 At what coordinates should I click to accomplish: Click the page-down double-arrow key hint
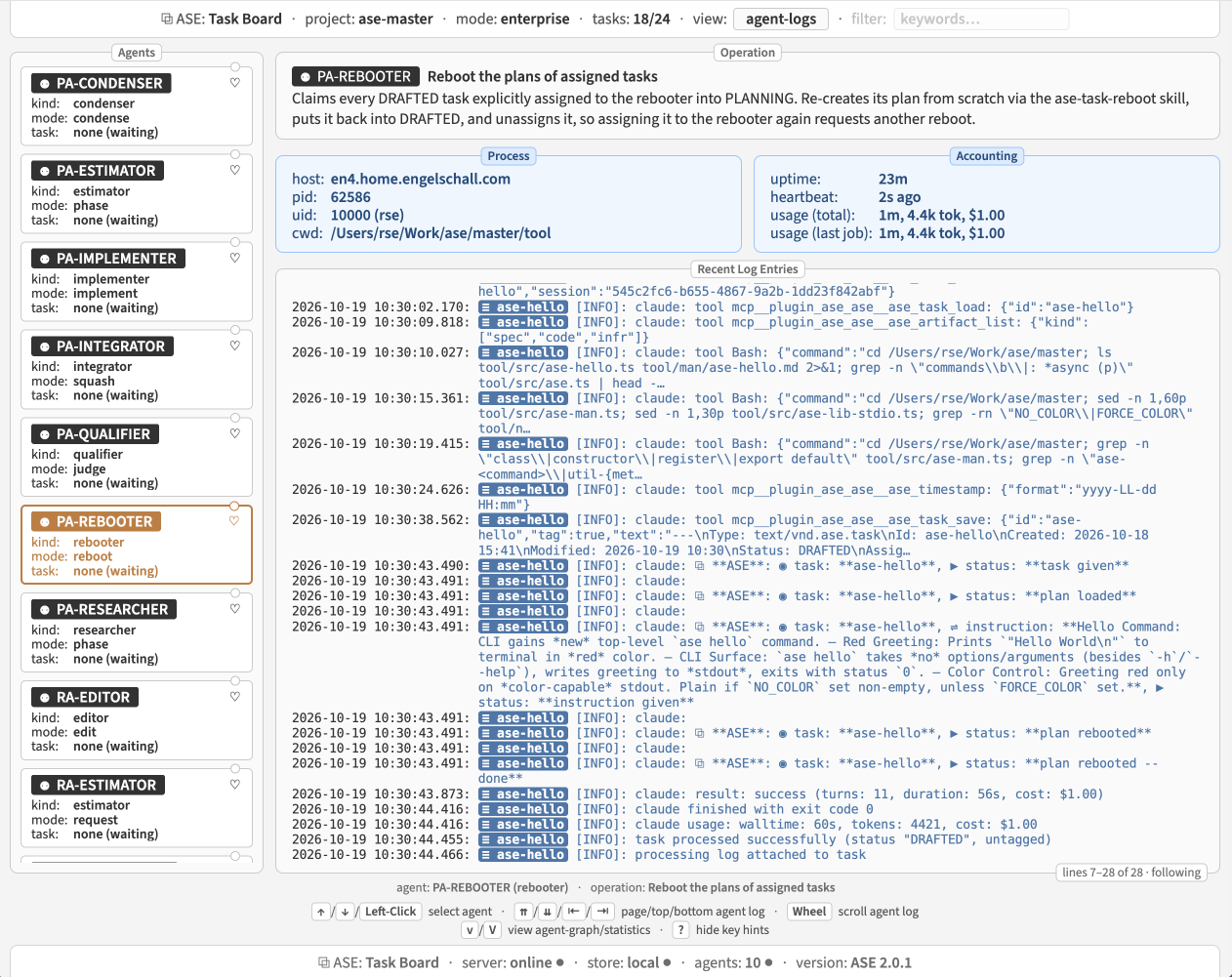pyautogui.click(x=548, y=912)
